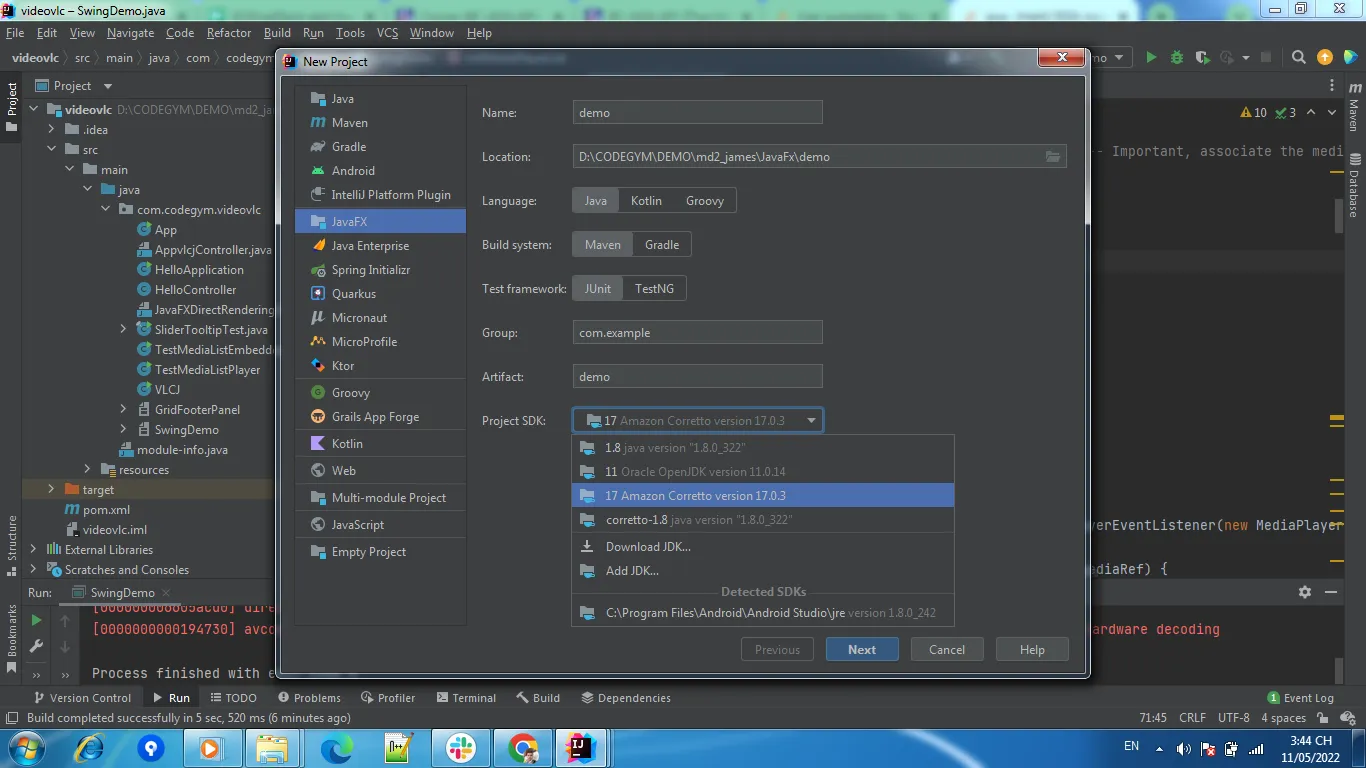Select Java Enterprise project type
Screen dimensions: 1366x768
coord(380,246)
